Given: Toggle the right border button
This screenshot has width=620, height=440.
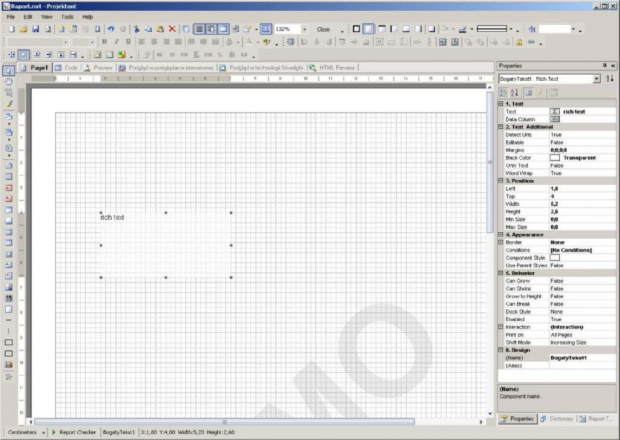Looking at the screenshot, I should [x=418, y=29].
